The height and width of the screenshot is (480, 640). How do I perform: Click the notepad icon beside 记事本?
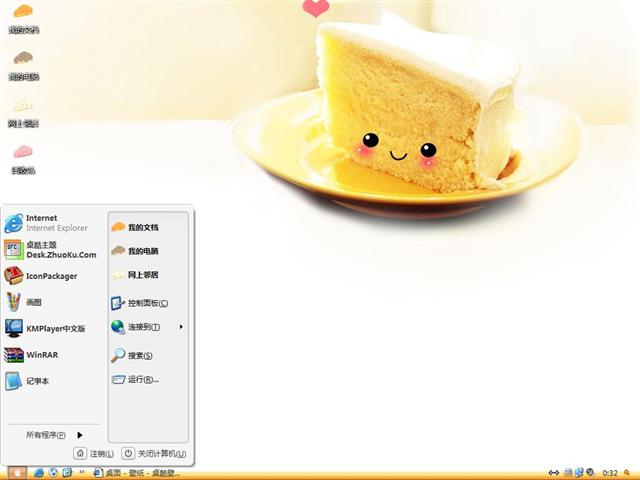click(13, 381)
